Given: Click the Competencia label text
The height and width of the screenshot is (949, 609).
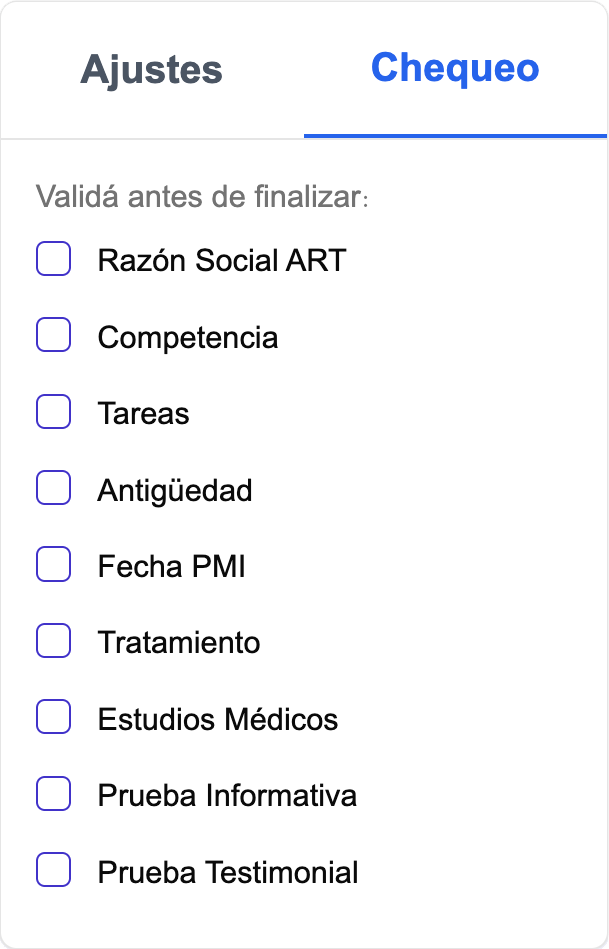Looking at the screenshot, I should click(187, 337).
